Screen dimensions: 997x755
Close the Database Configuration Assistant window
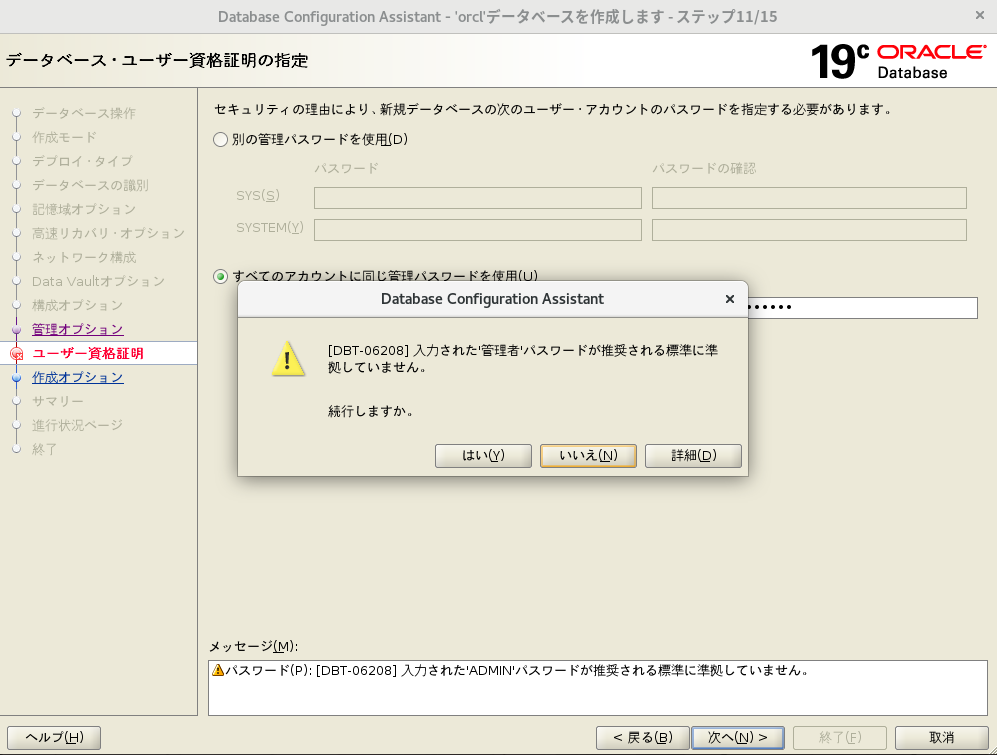point(979,15)
